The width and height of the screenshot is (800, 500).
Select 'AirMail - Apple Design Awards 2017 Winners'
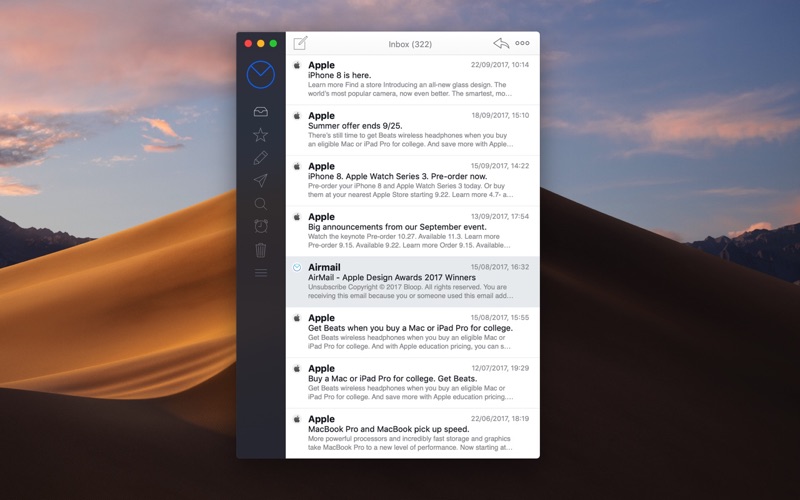[x=413, y=282]
